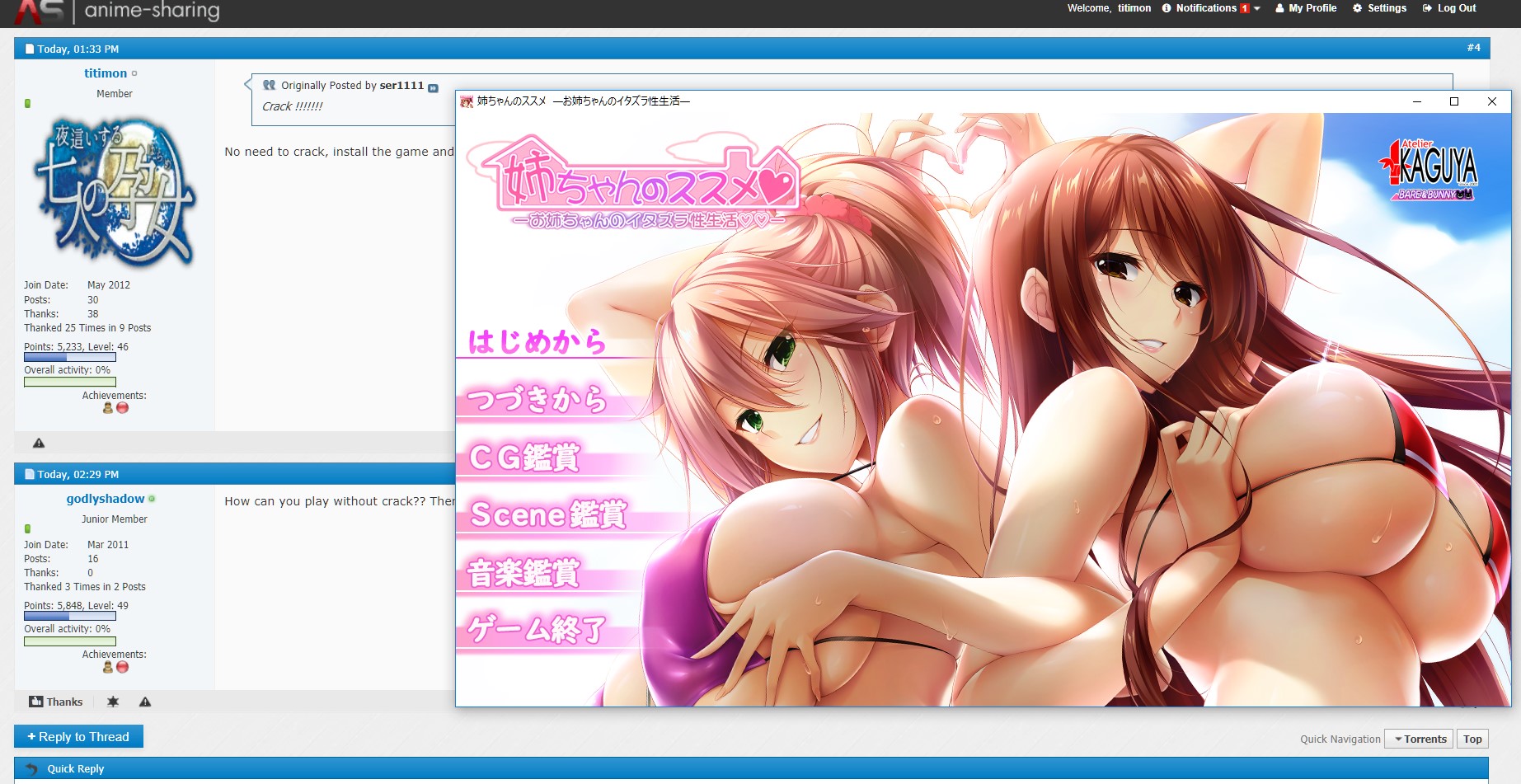Report godlyshadow's post using the warning icon
The height and width of the screenshot is (784, 1521).
point(145,702)
